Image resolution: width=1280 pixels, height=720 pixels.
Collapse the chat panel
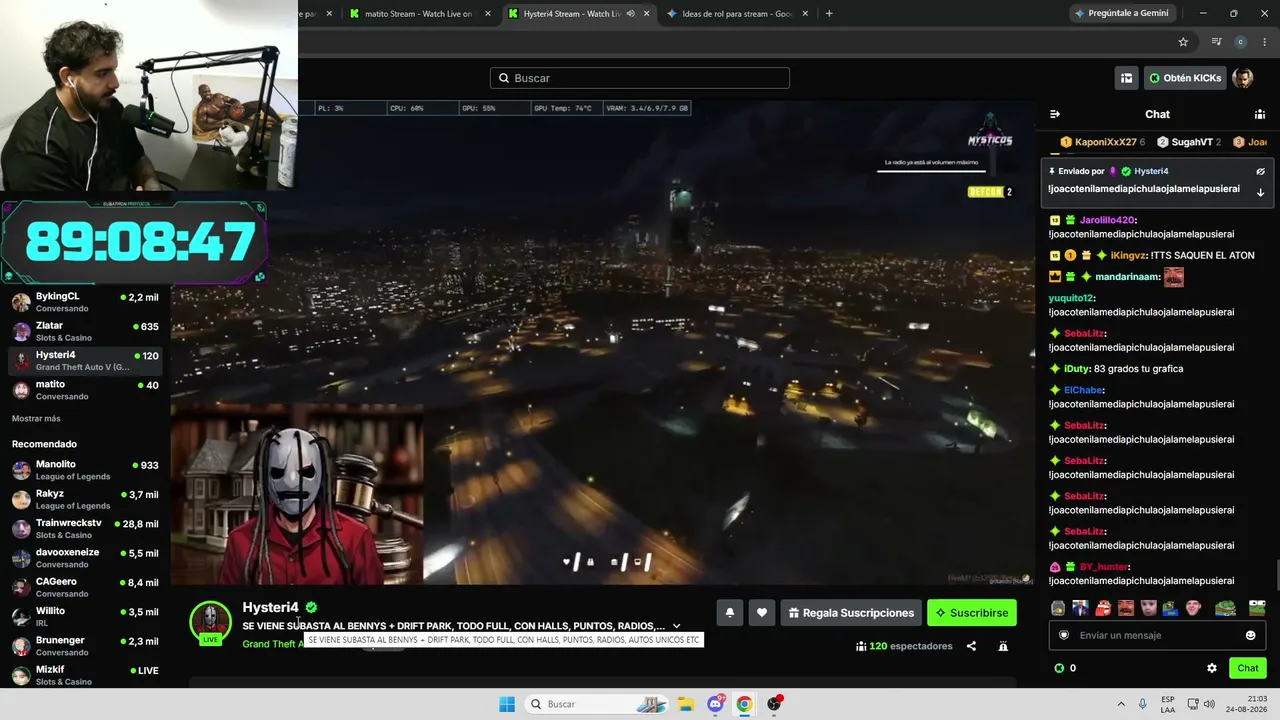tap(1055, 114)
